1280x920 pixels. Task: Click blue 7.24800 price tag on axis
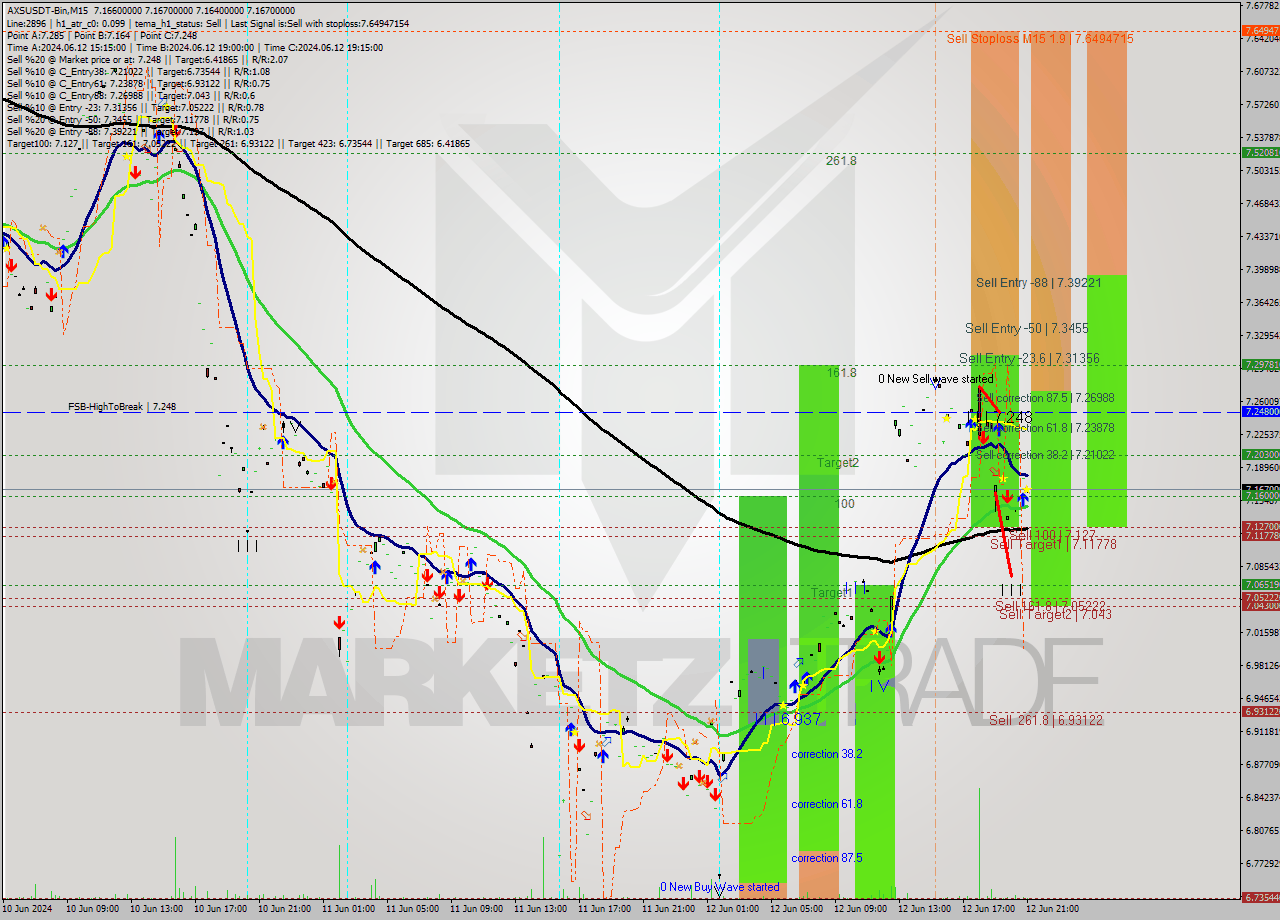1260,411
